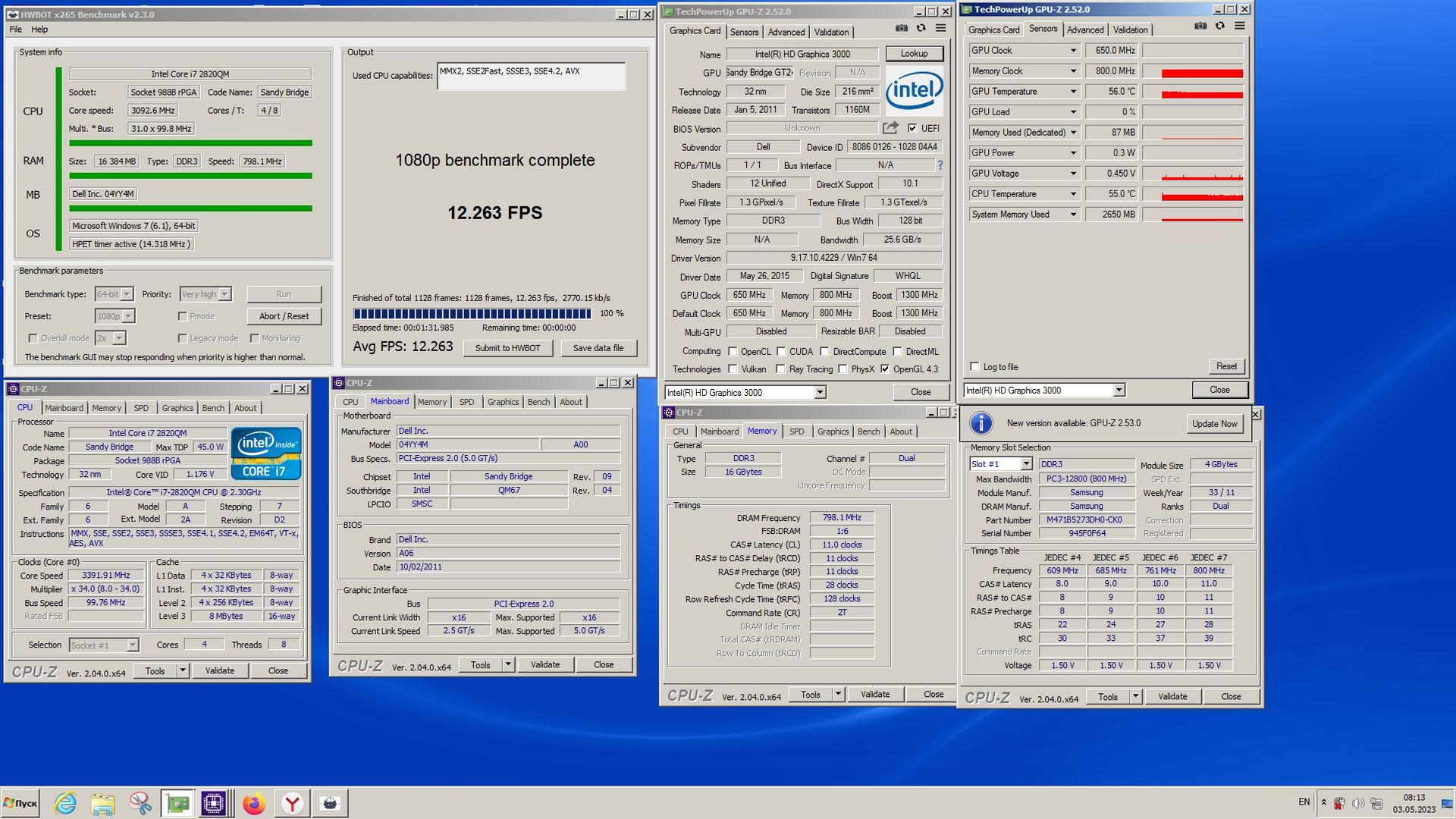
Task: Click BIOS export share icon in GPU-Z
Action: [x=890, y=128]
